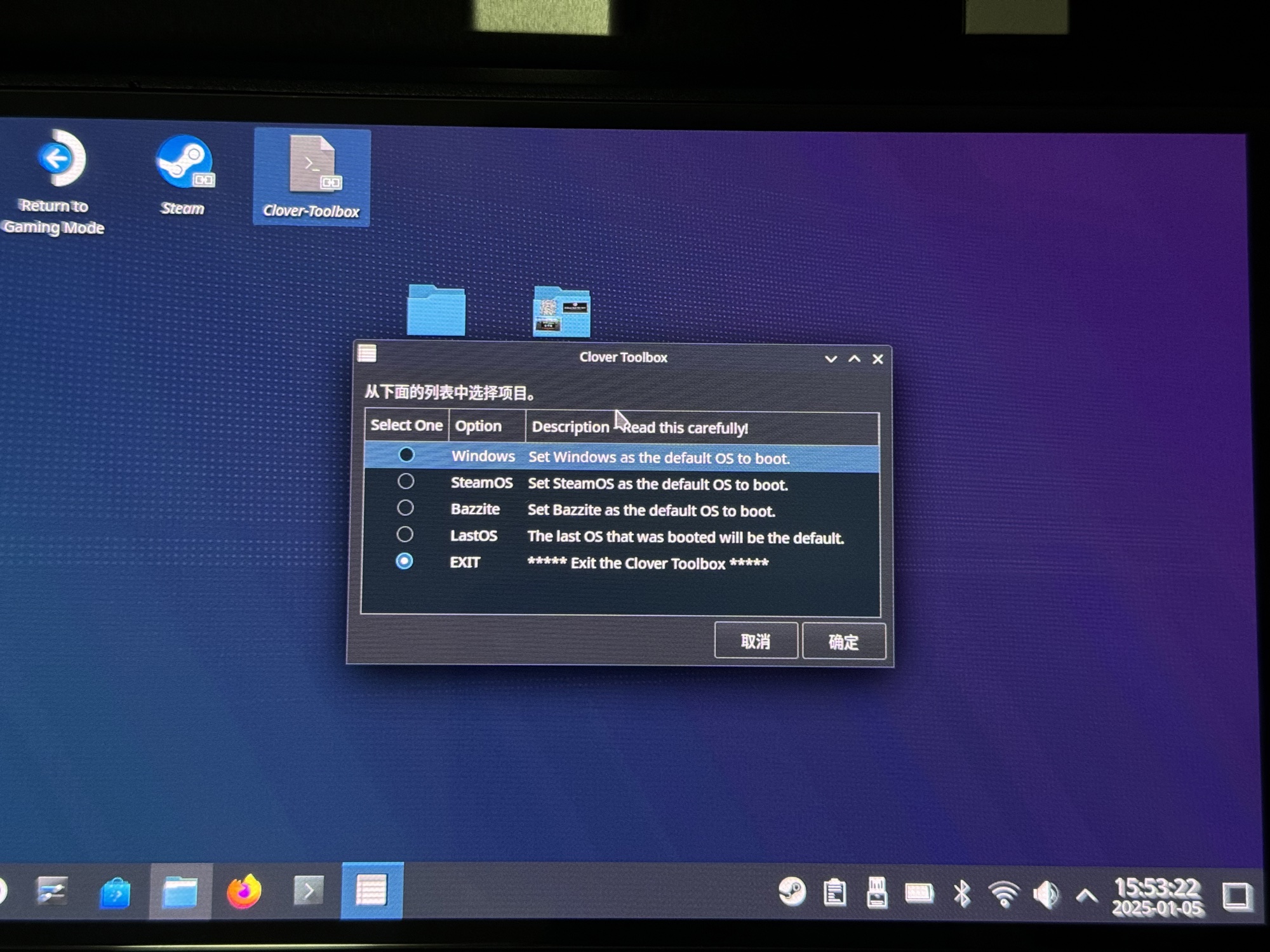This screenshot has height=952, width=1270.
Task: Maximize the Clover Toolbox dialog
Action: pyautogui.click(x=855, y=359)
